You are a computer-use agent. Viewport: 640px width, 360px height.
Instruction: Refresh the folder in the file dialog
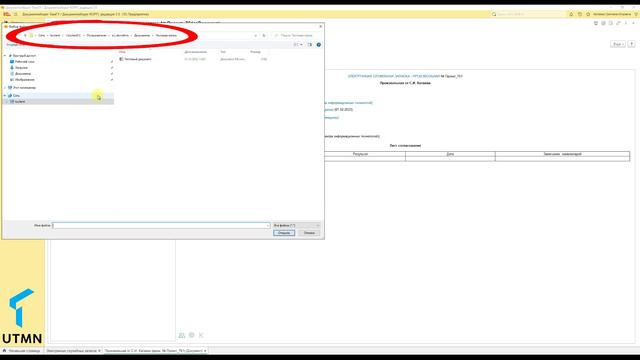coord(264,36)
